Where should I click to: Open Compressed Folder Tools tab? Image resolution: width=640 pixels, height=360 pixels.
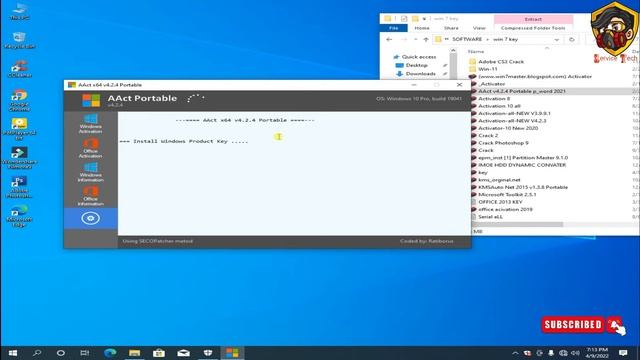coord(533,28)
